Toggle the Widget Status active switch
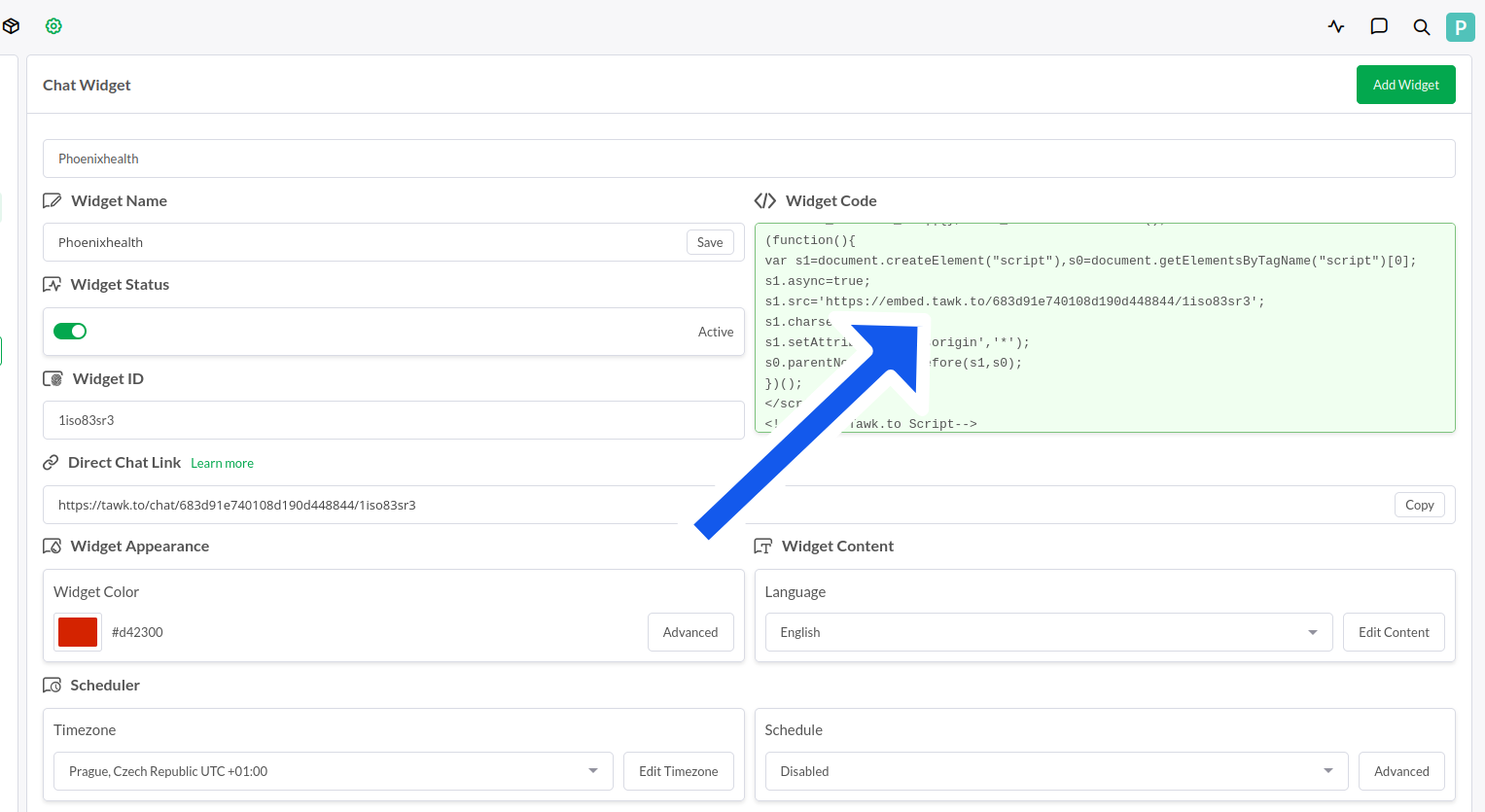 [x=70, y=332]
